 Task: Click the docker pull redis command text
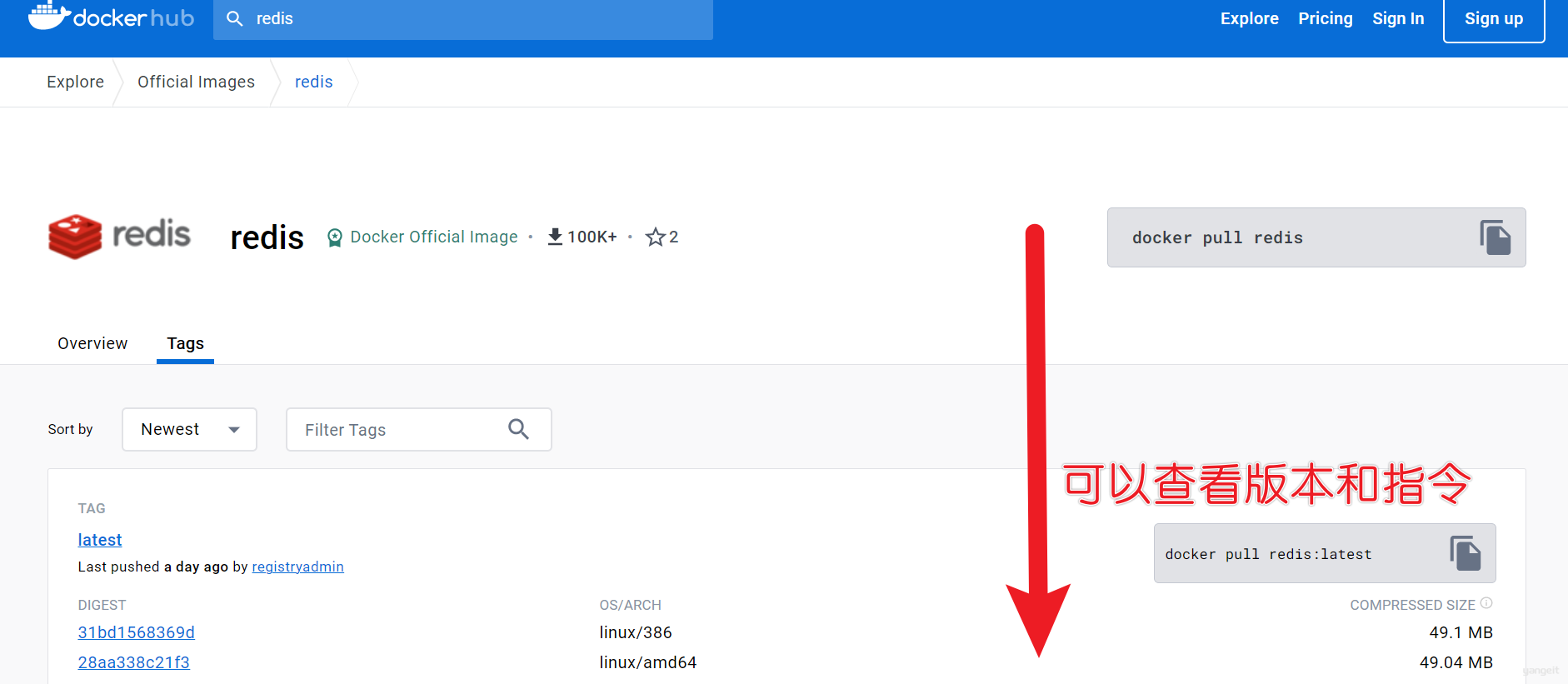coord(1217,237)
